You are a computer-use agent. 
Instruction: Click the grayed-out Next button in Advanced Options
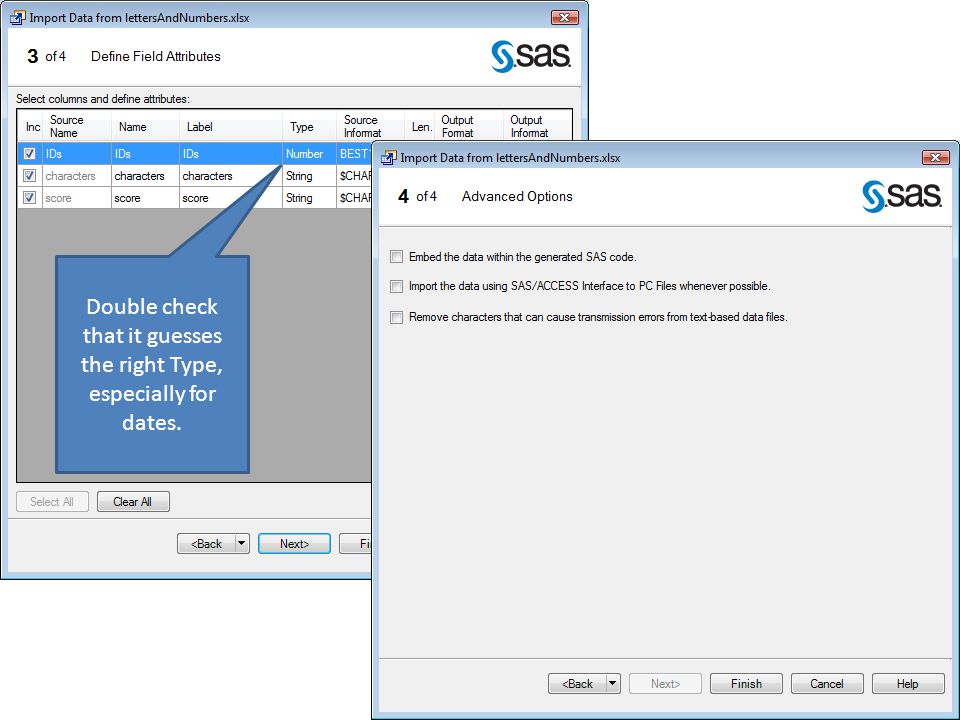(x=666, y=683)
